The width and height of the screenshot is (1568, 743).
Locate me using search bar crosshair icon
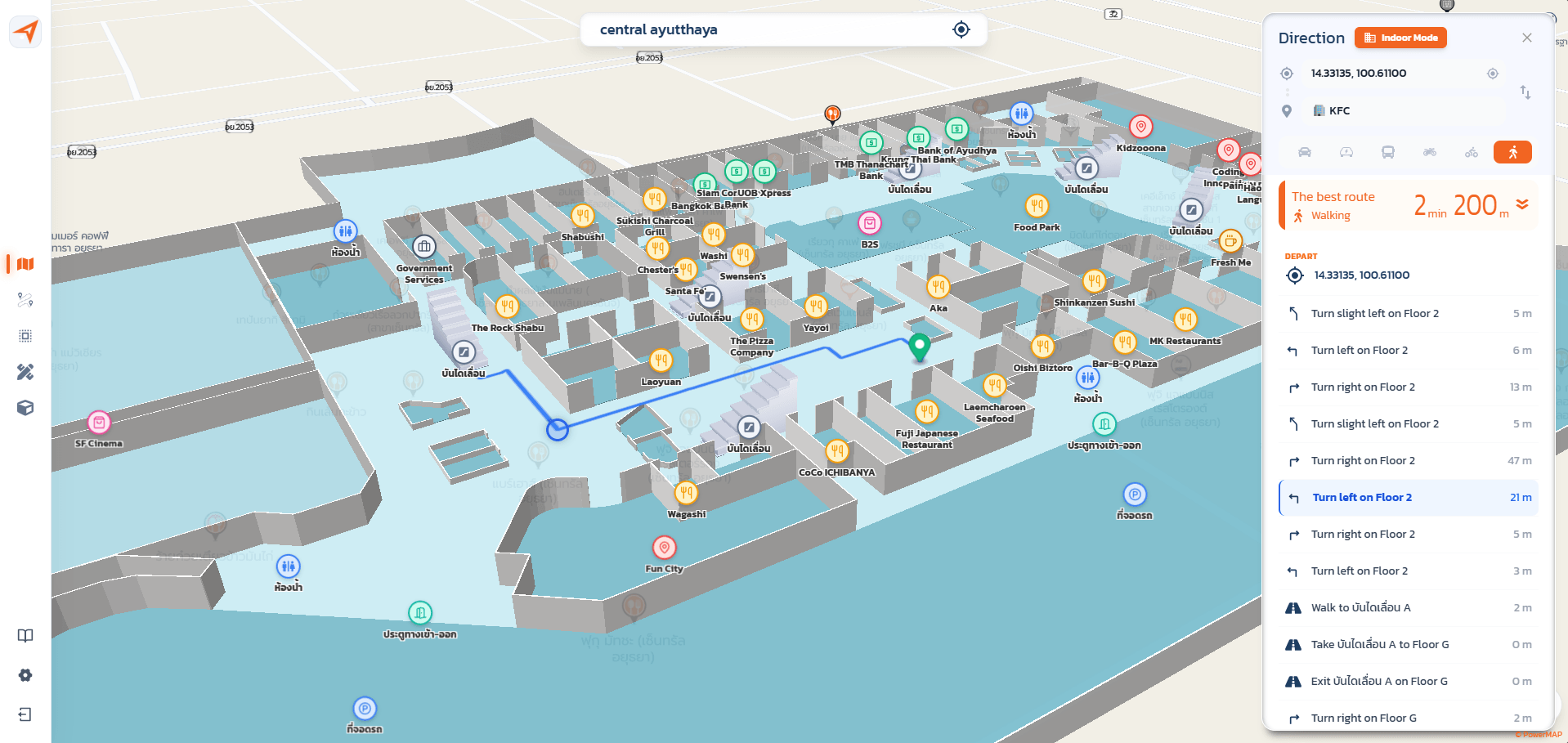(x=961, y=29)
